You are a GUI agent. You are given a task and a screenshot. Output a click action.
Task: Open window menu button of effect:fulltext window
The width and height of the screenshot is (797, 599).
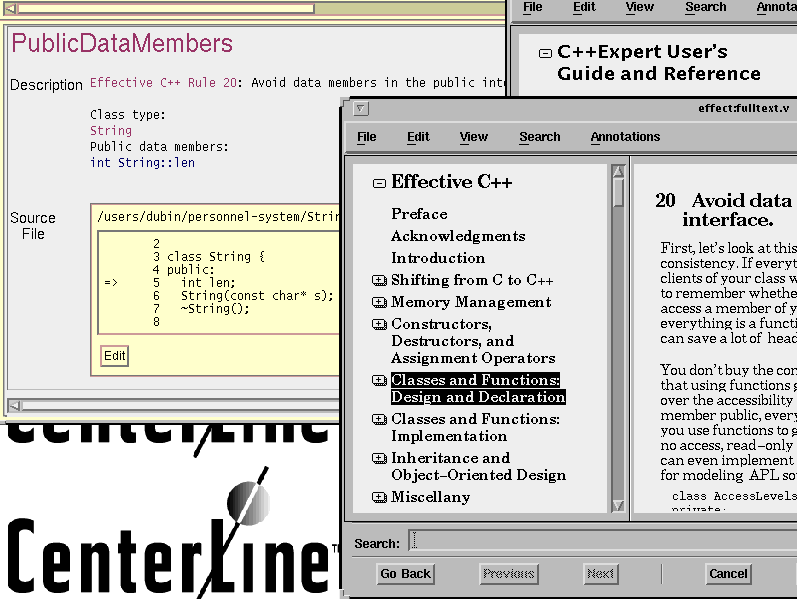point(361,108)
